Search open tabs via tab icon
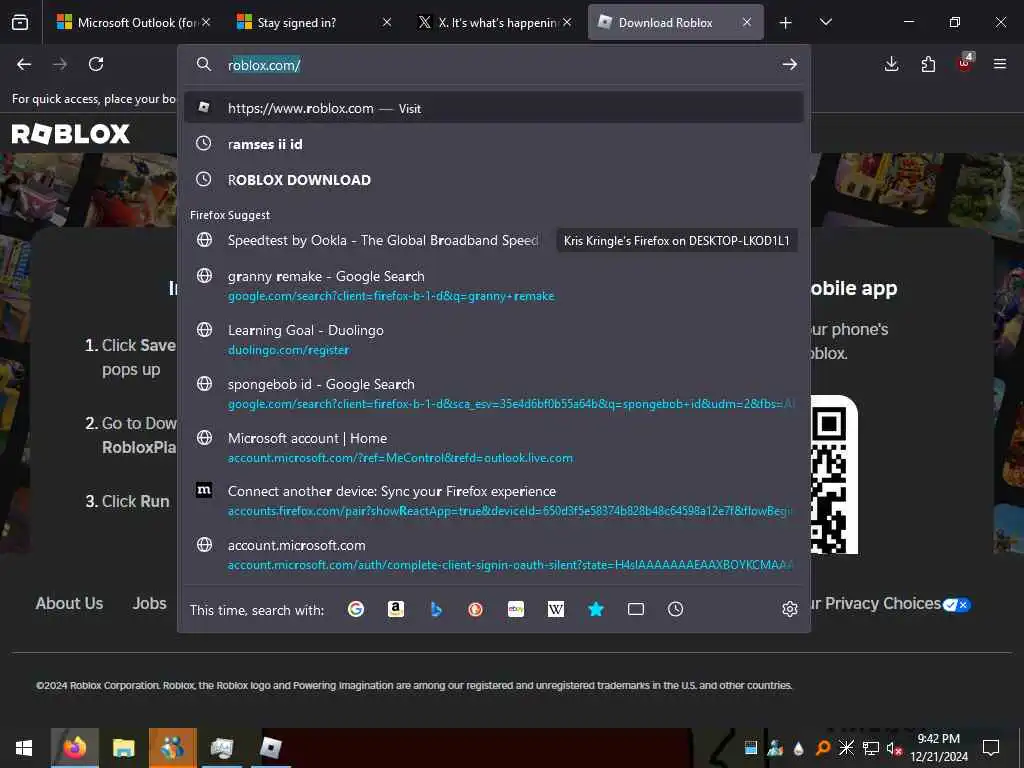Image resolution: width=1024 pixels, height=768 pixels. tap(635, 609)
